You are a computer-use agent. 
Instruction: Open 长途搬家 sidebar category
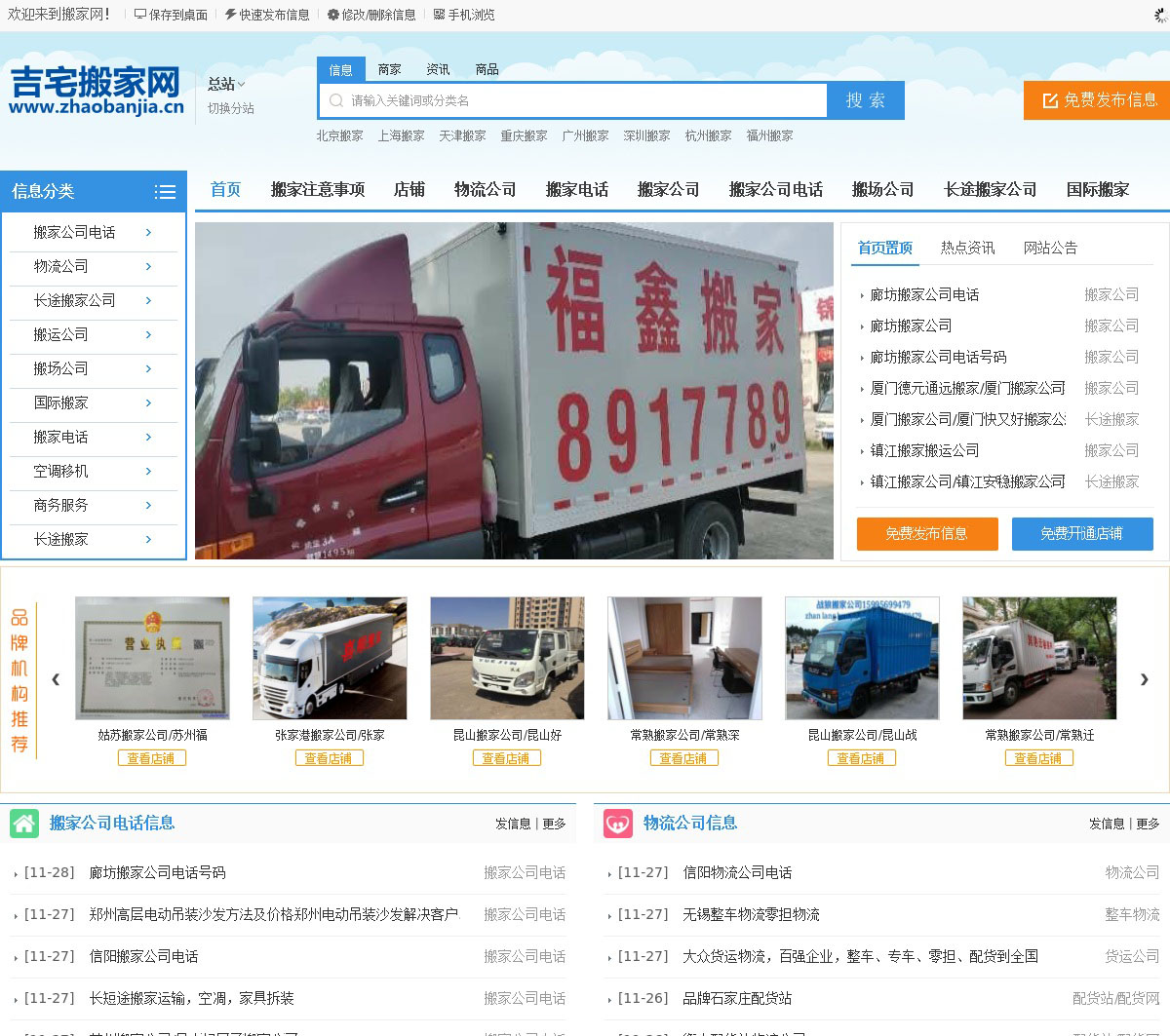pyautogui.click(x=60, y=539)
